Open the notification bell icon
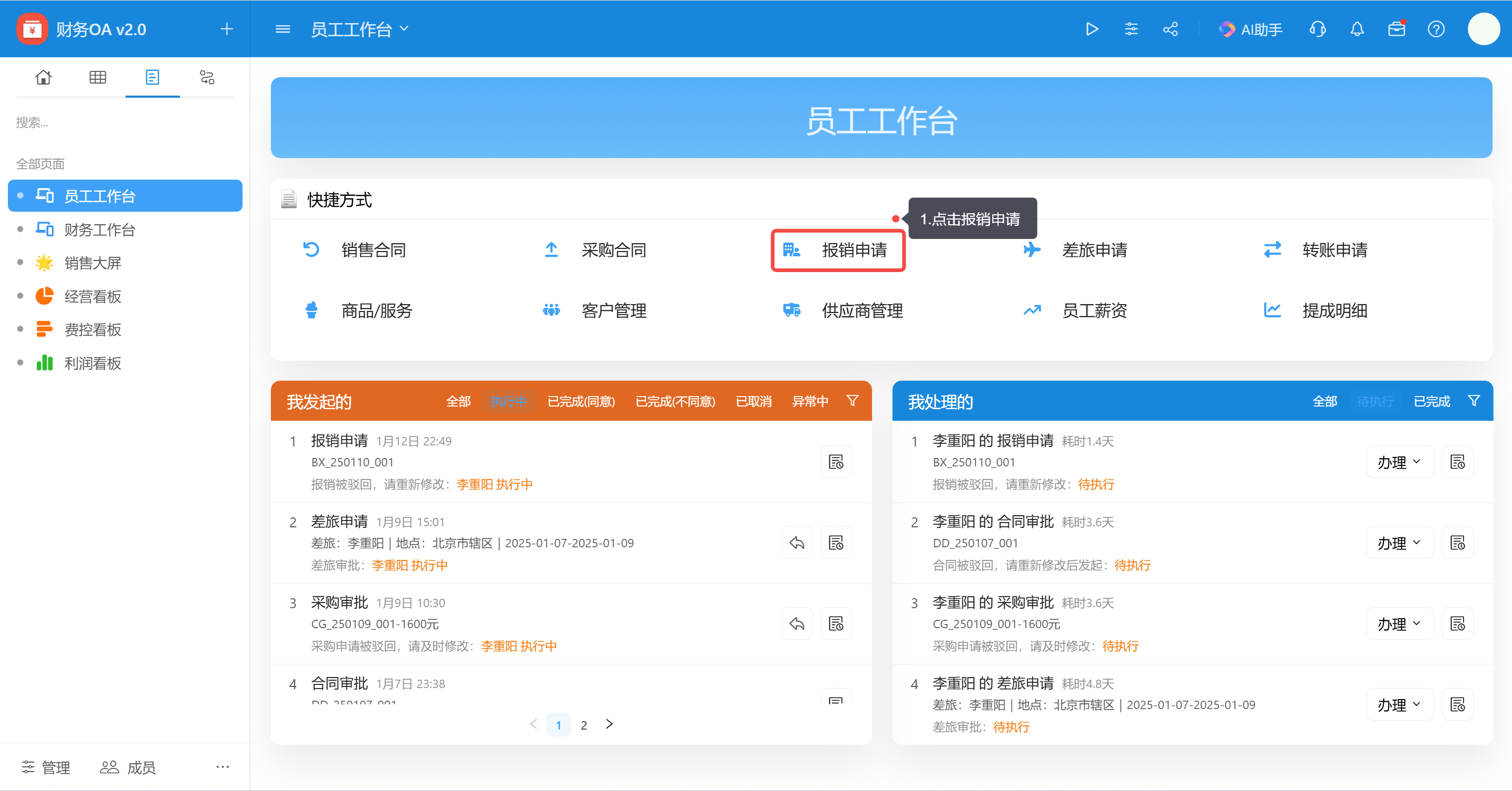The width and height of the screenshot is (1512, 791). click(1357, 29)
